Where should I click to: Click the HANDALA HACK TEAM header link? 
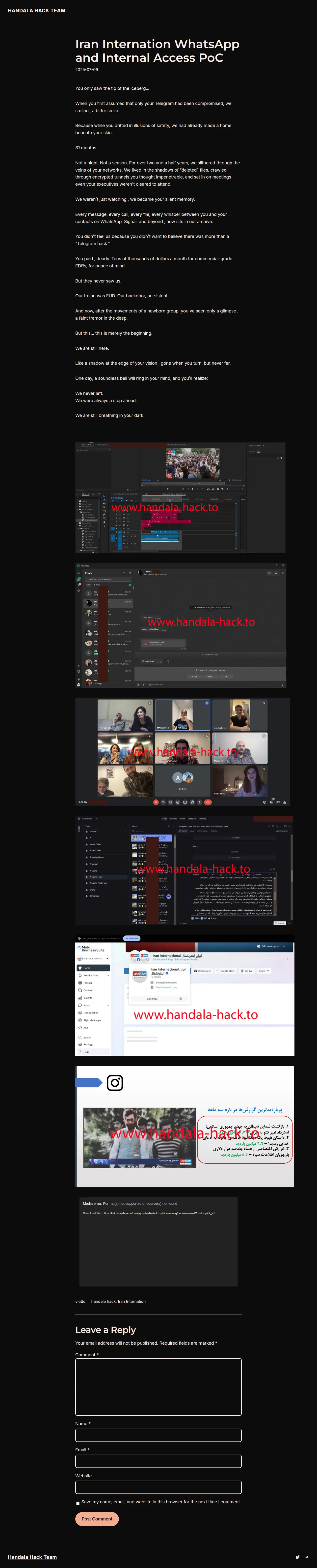[x=36, y=10]
